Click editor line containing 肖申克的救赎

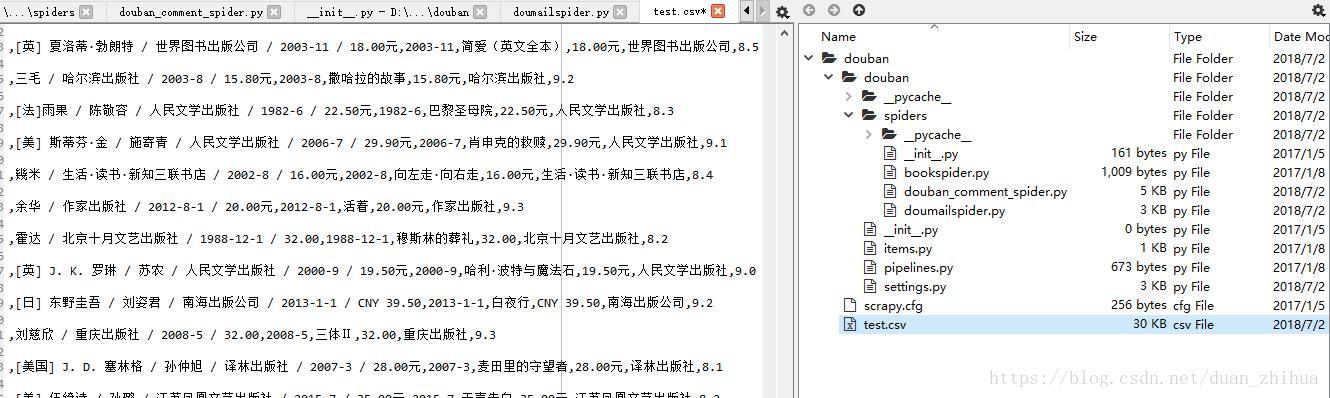(367, 142)
